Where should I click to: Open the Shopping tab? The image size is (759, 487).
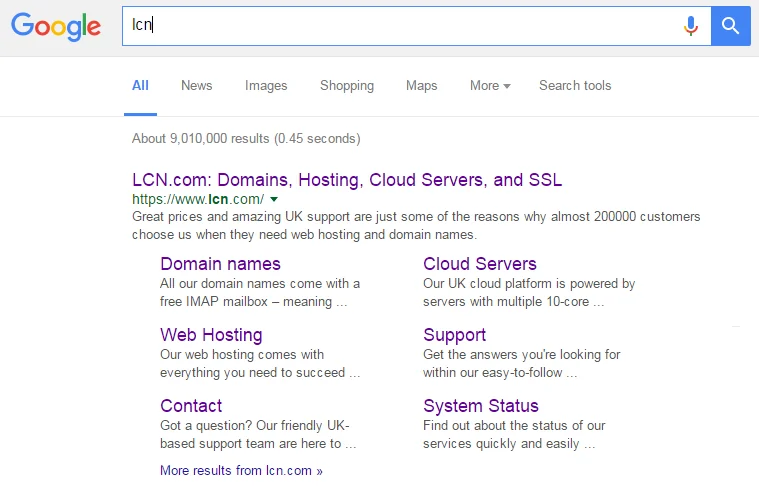(x=347, y=86)
